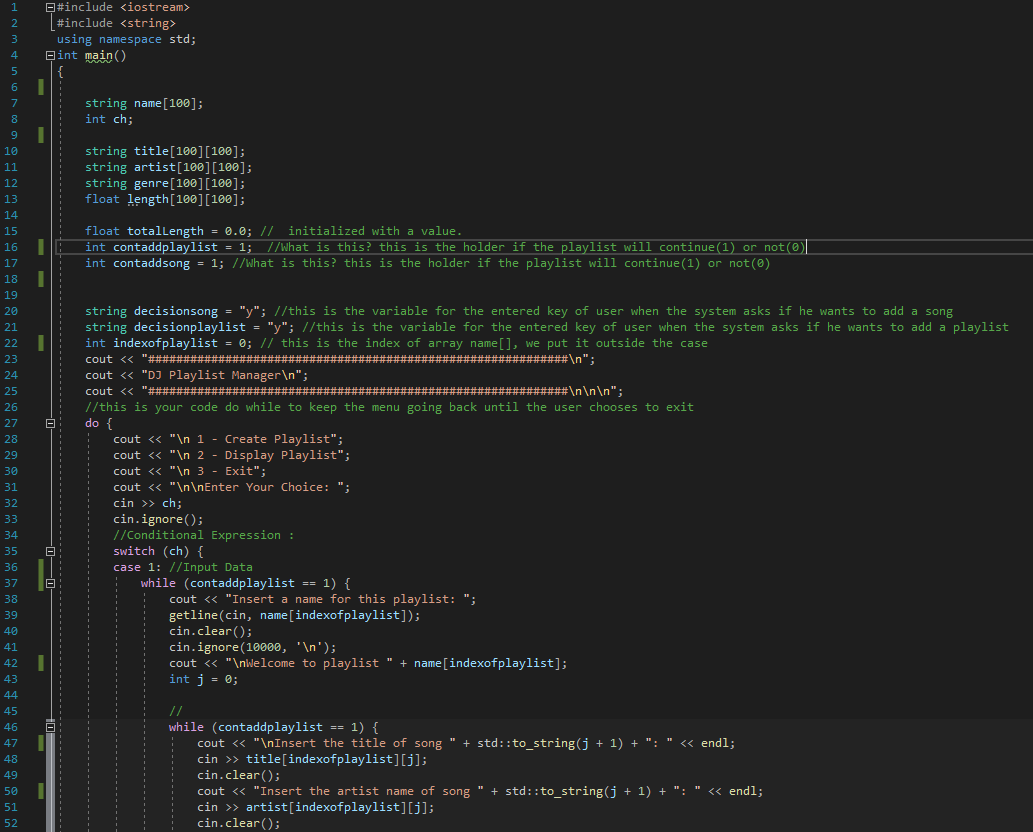The width and height of the screenshot is (1033, 832).
Task: Click the 'Create Playlist' cout line
Action: pos(228,439)
